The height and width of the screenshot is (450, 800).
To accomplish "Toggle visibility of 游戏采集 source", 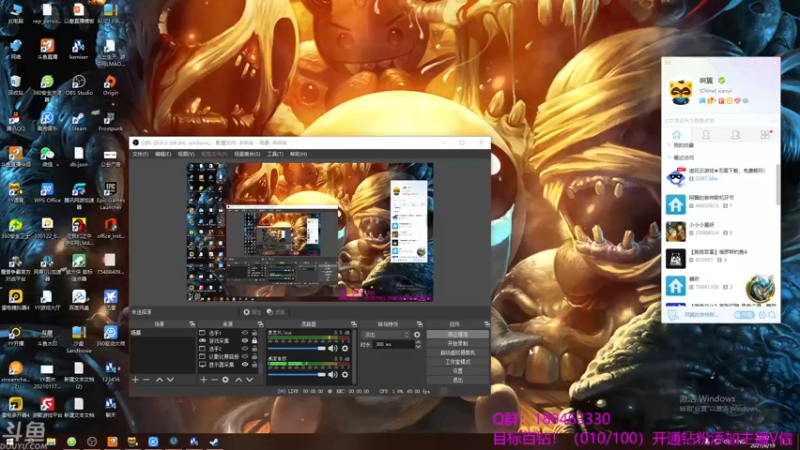I will pos(245,341).
